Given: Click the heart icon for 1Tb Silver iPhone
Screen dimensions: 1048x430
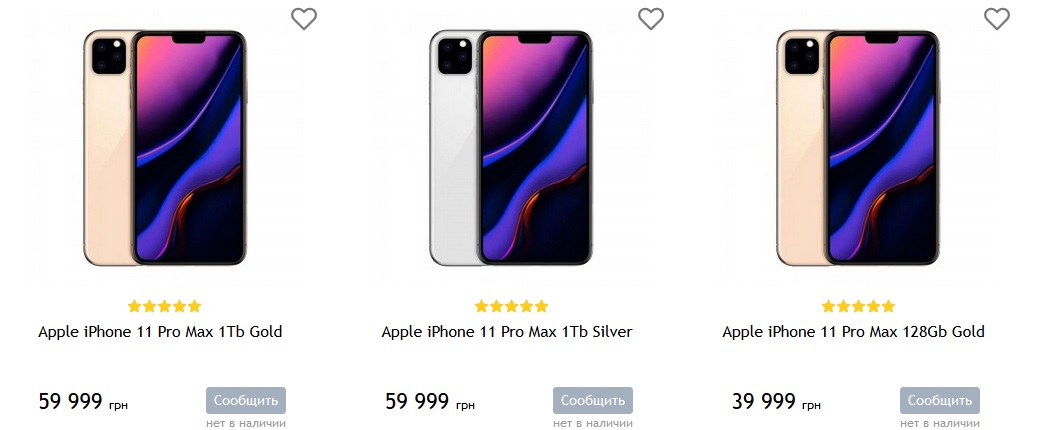Looking at the screenshot, I should point(651,19).
